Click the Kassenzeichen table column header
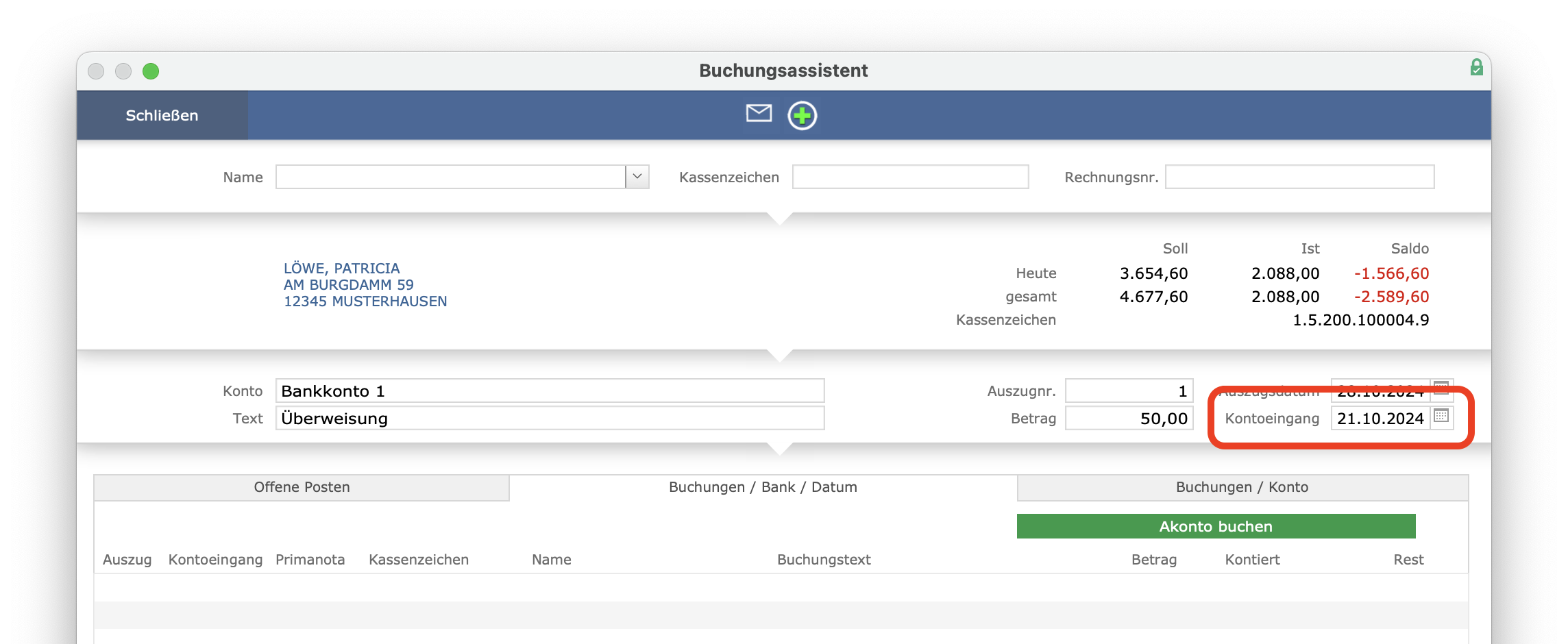This screenshot has height=644, width=1568. click(x=419, y=560)
